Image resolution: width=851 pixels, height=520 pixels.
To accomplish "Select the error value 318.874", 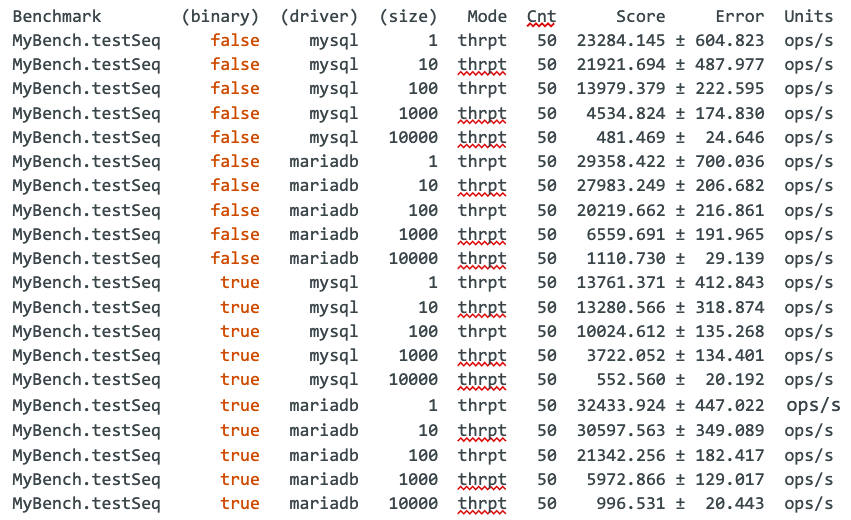I will pos(729,307).
